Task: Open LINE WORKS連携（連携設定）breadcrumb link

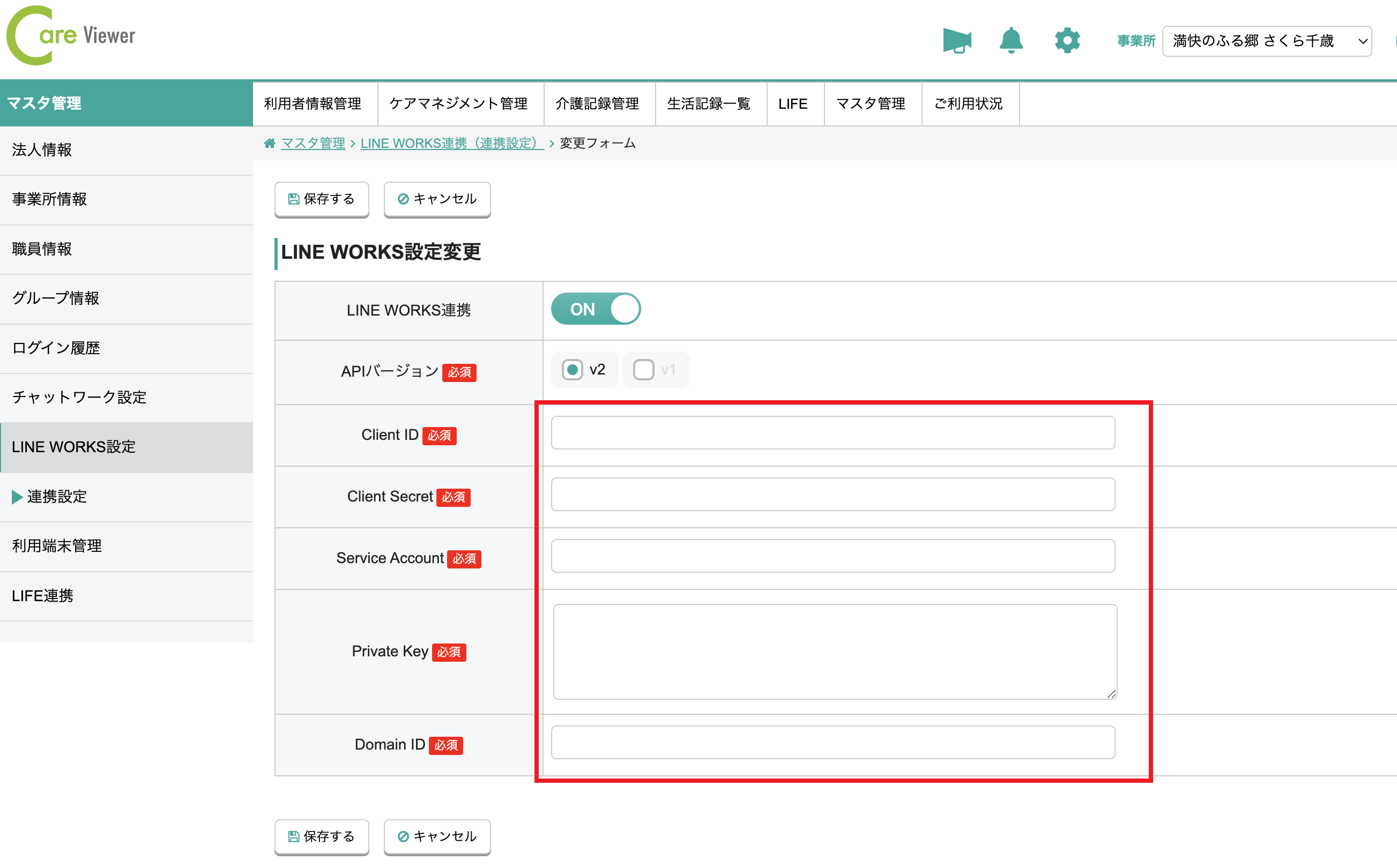Action: point(451,143)
